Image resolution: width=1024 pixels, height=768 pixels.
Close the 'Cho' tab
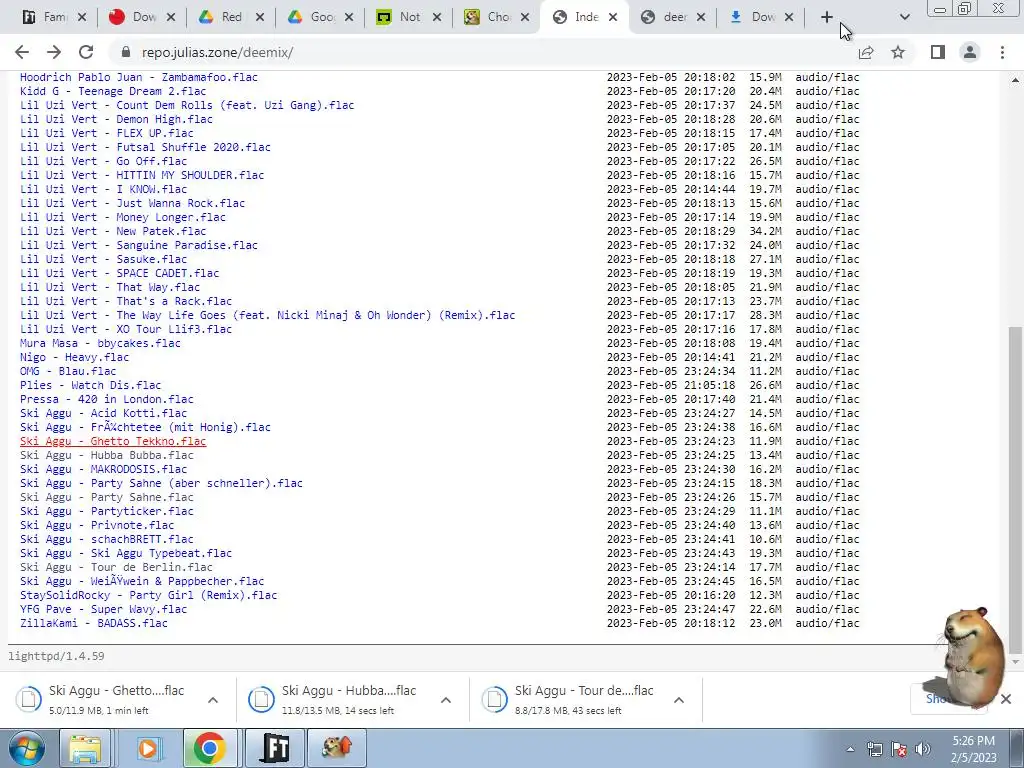[525, 18]
